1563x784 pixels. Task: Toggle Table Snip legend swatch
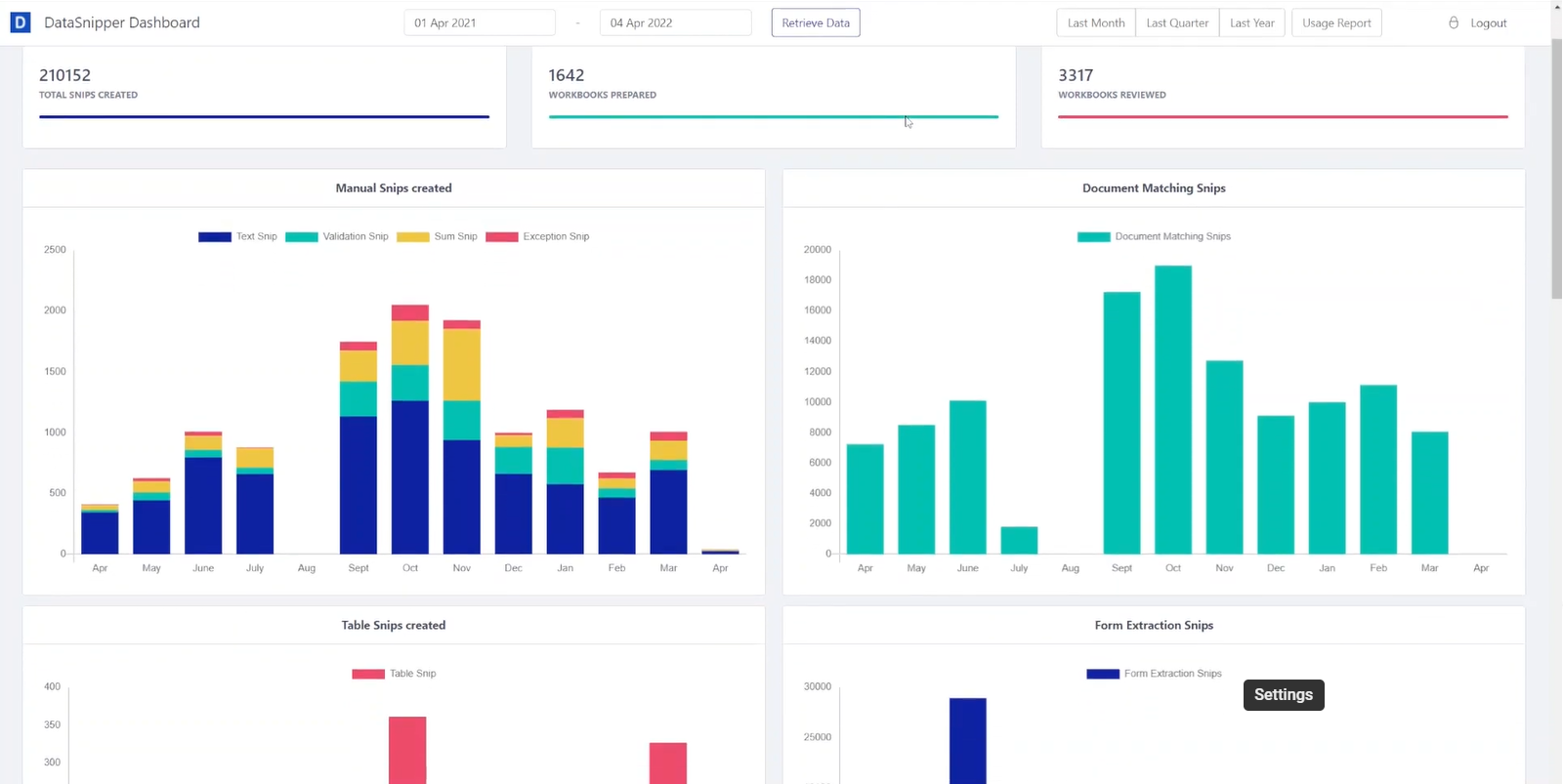(x=368, y=674)
